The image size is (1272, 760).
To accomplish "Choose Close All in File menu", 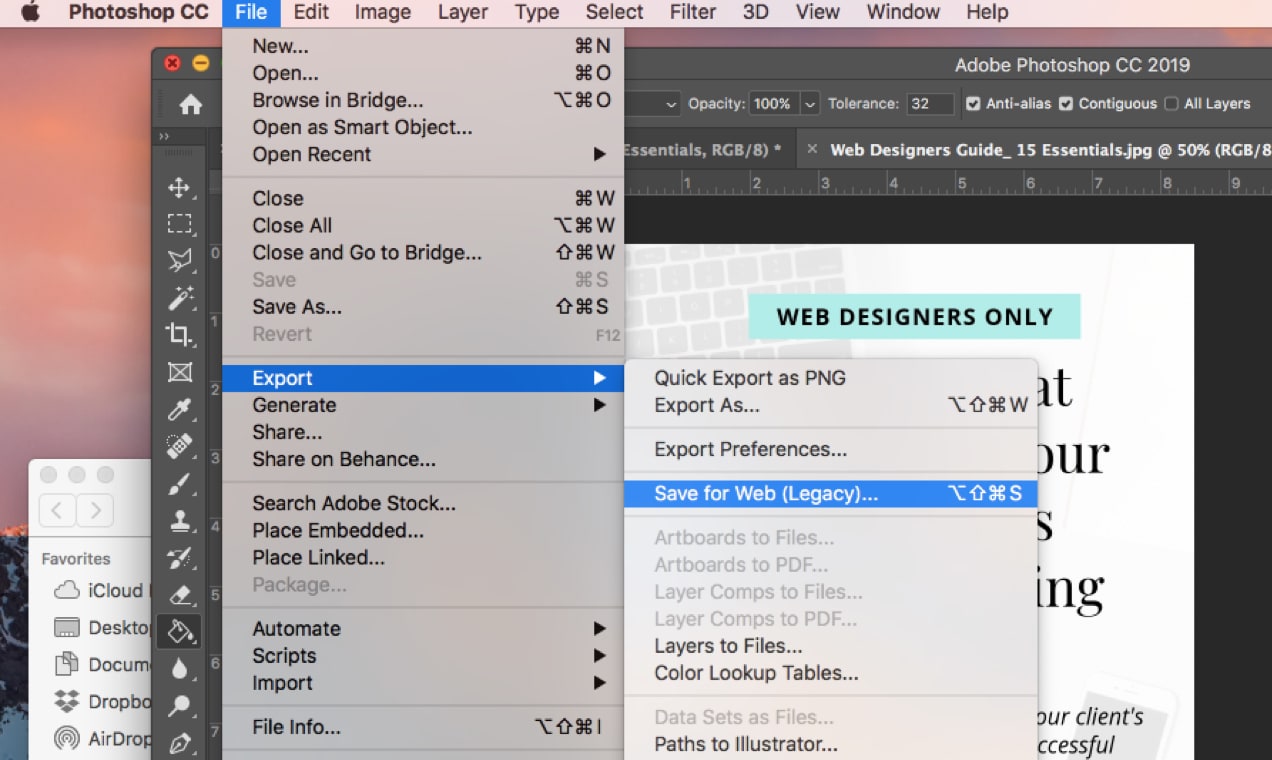I will pos(423,225).
